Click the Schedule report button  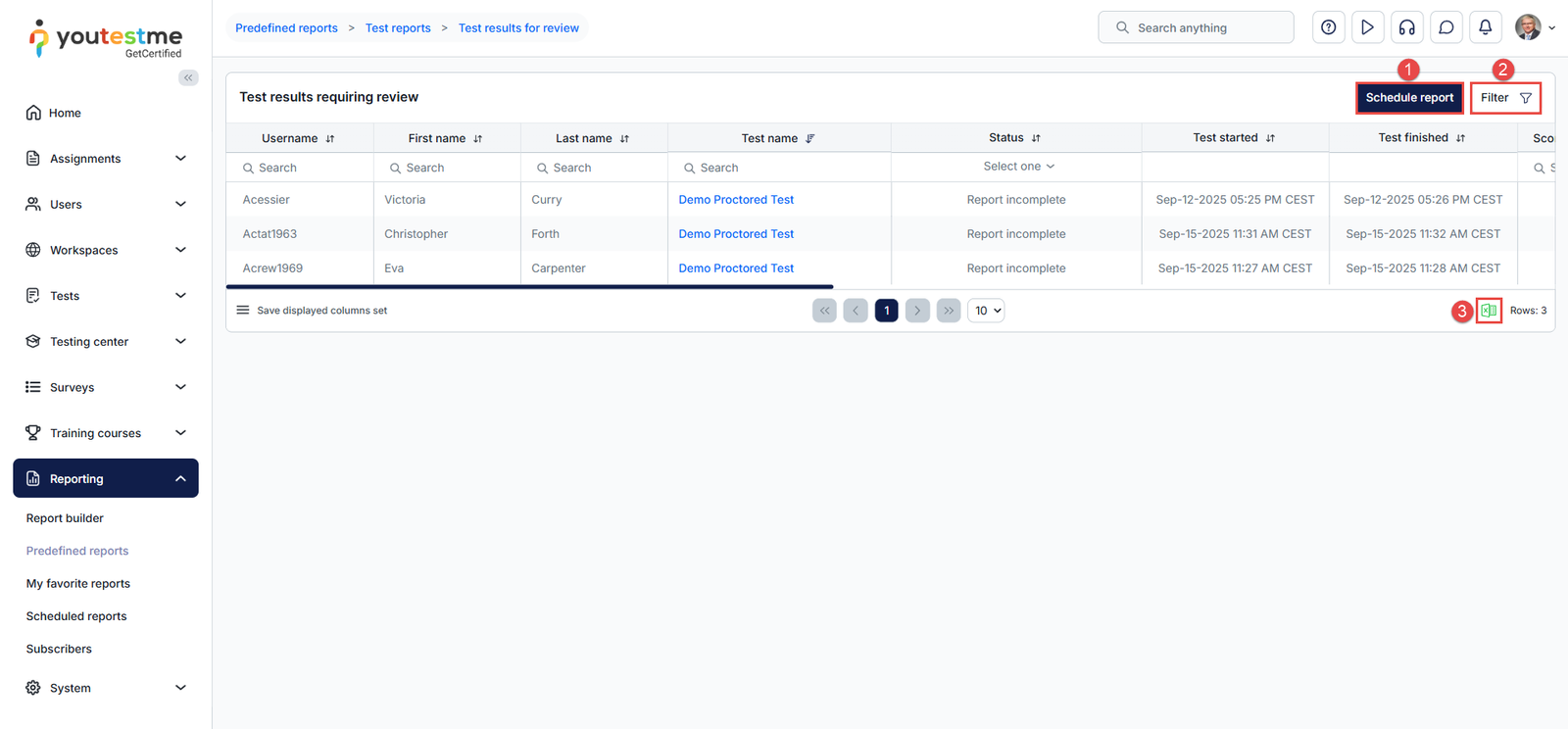1409,98
